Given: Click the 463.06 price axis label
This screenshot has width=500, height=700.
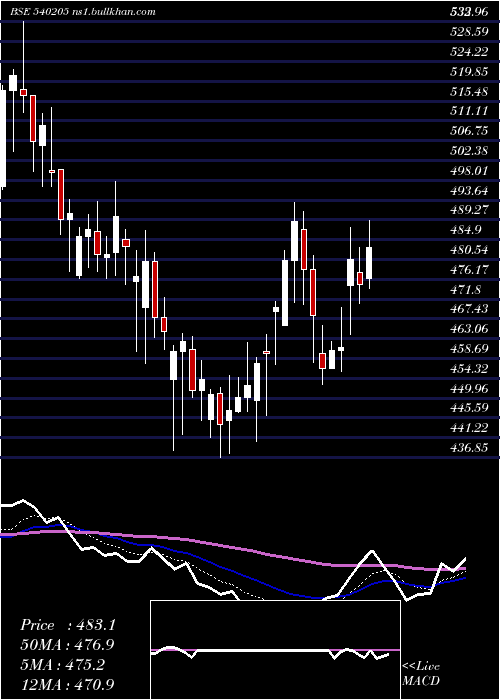Looking at the screenshot, I should pos(469,329).
